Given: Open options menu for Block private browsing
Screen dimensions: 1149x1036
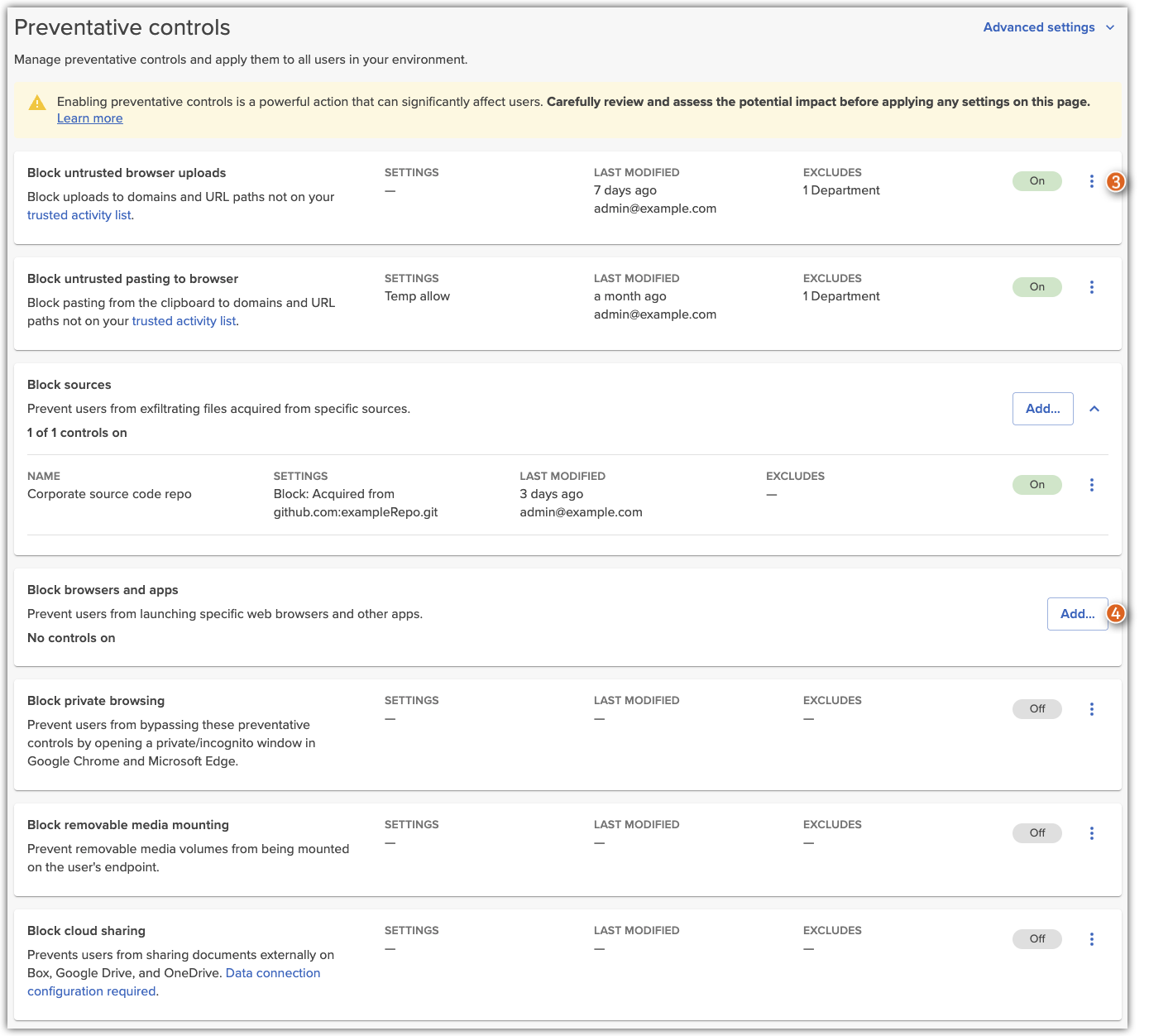Looking at the screenshot, I should pos(1092,709).
